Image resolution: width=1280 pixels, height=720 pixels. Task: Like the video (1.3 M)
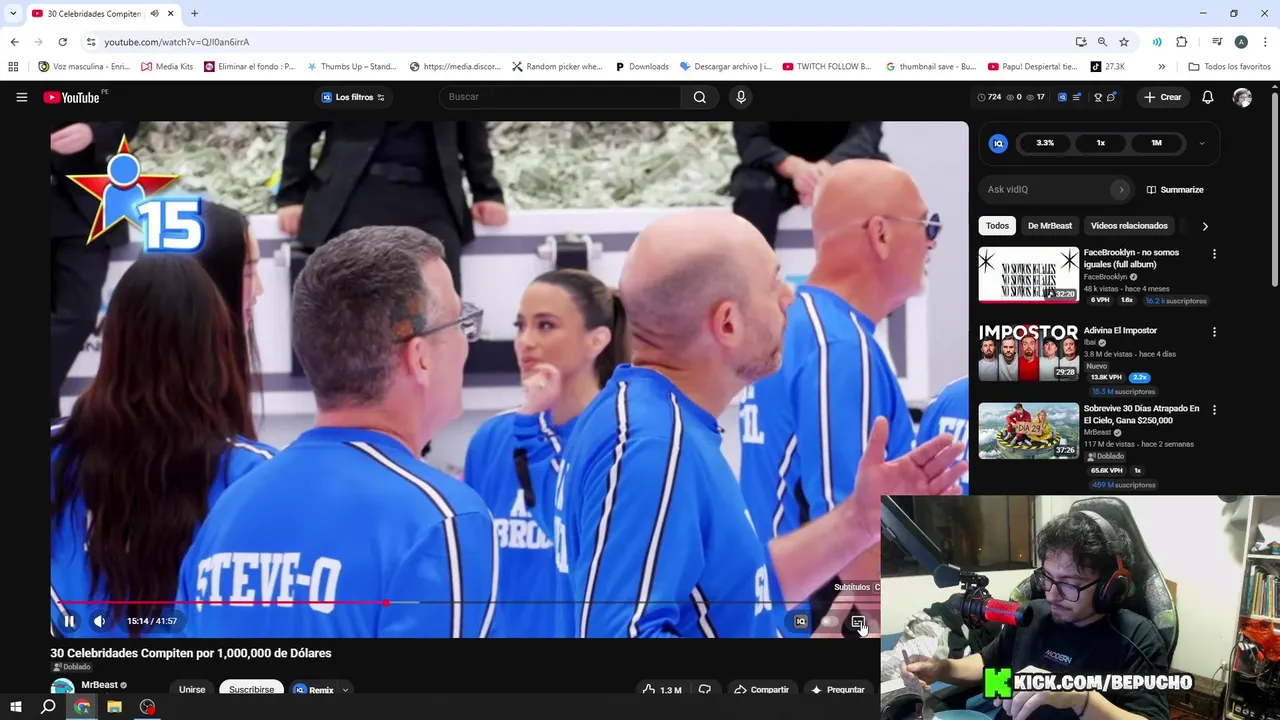click(662, 689)
